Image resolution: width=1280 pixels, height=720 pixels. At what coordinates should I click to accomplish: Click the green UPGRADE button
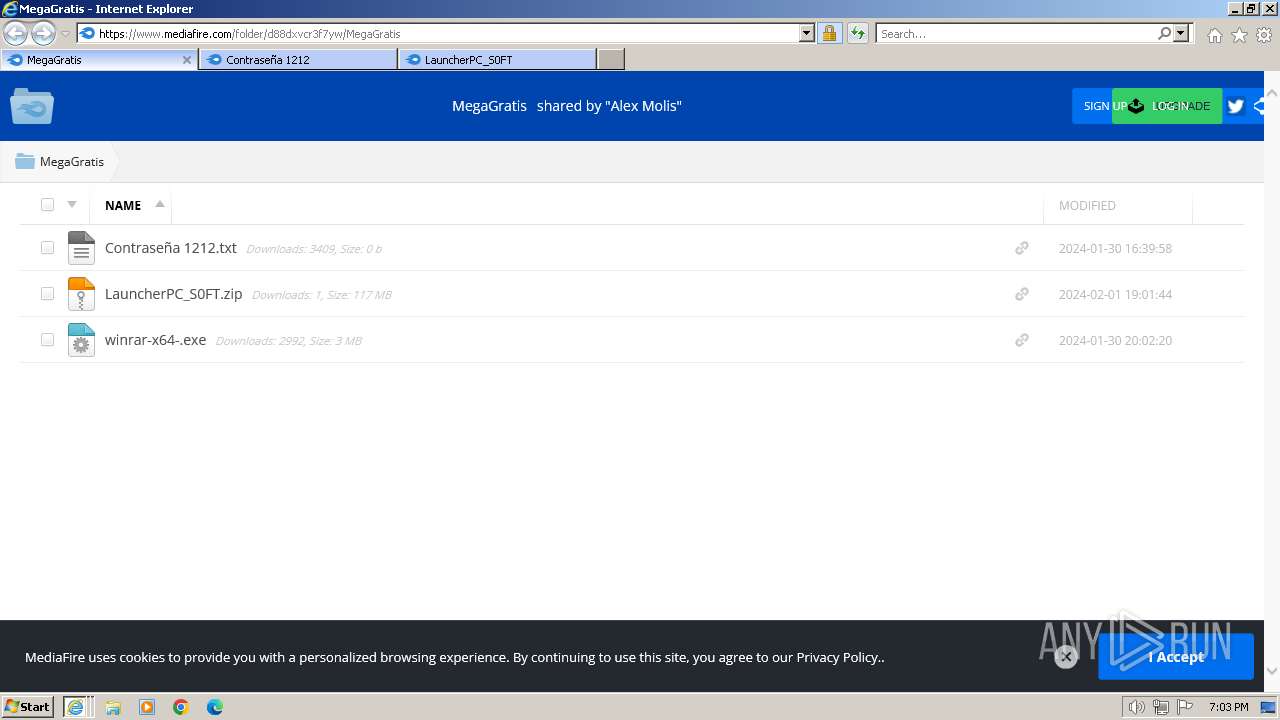click(1167, 106)
